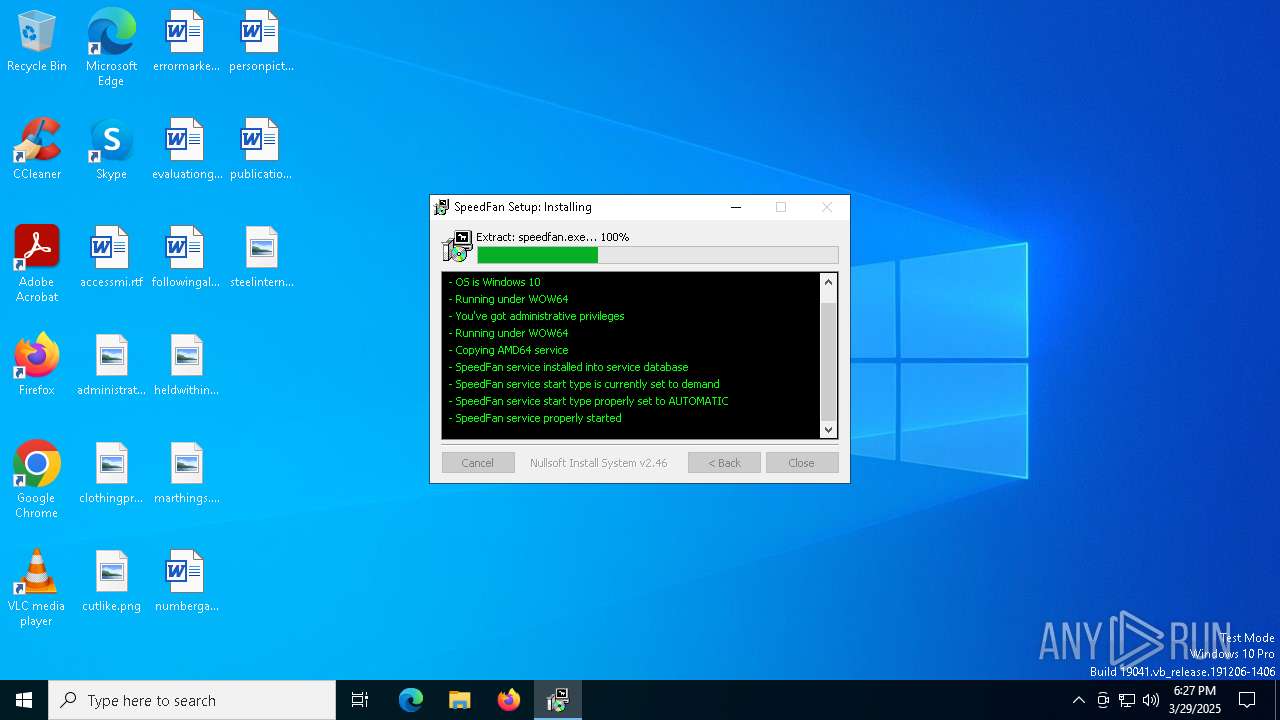Launch Microsoft Edge from the desktop

click(111, 48)
